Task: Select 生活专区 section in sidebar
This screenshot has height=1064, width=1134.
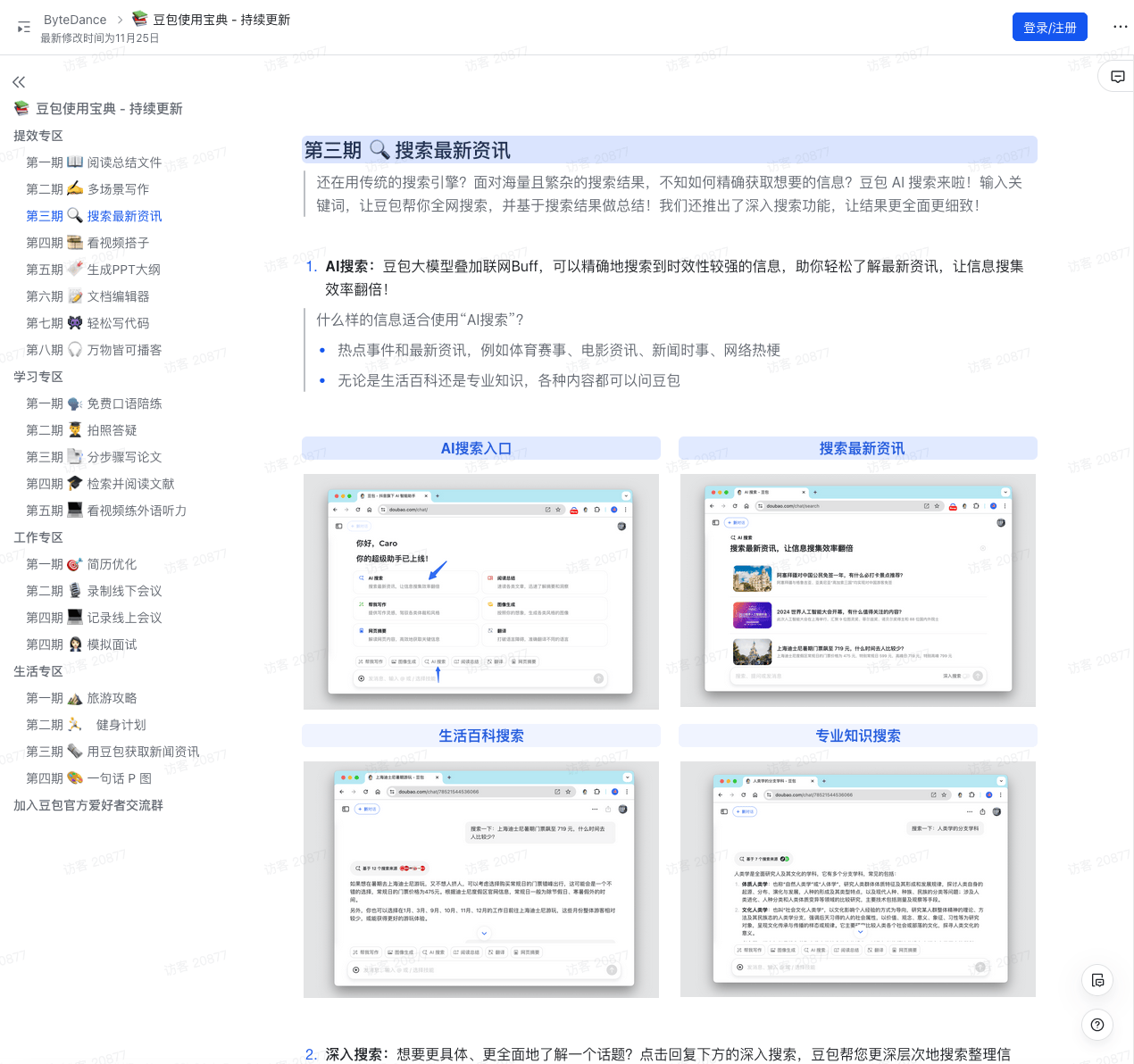Action: coord(38,671)
